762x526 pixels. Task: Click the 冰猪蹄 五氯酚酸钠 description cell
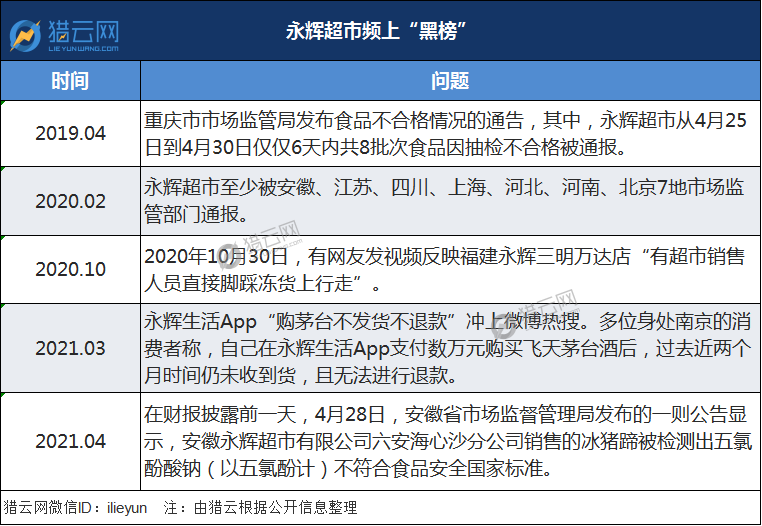pyautogui.click(x=450, y=441)
